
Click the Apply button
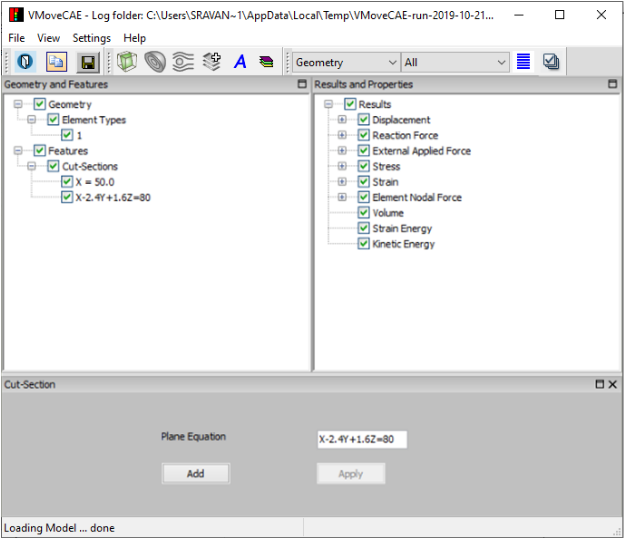351,473
